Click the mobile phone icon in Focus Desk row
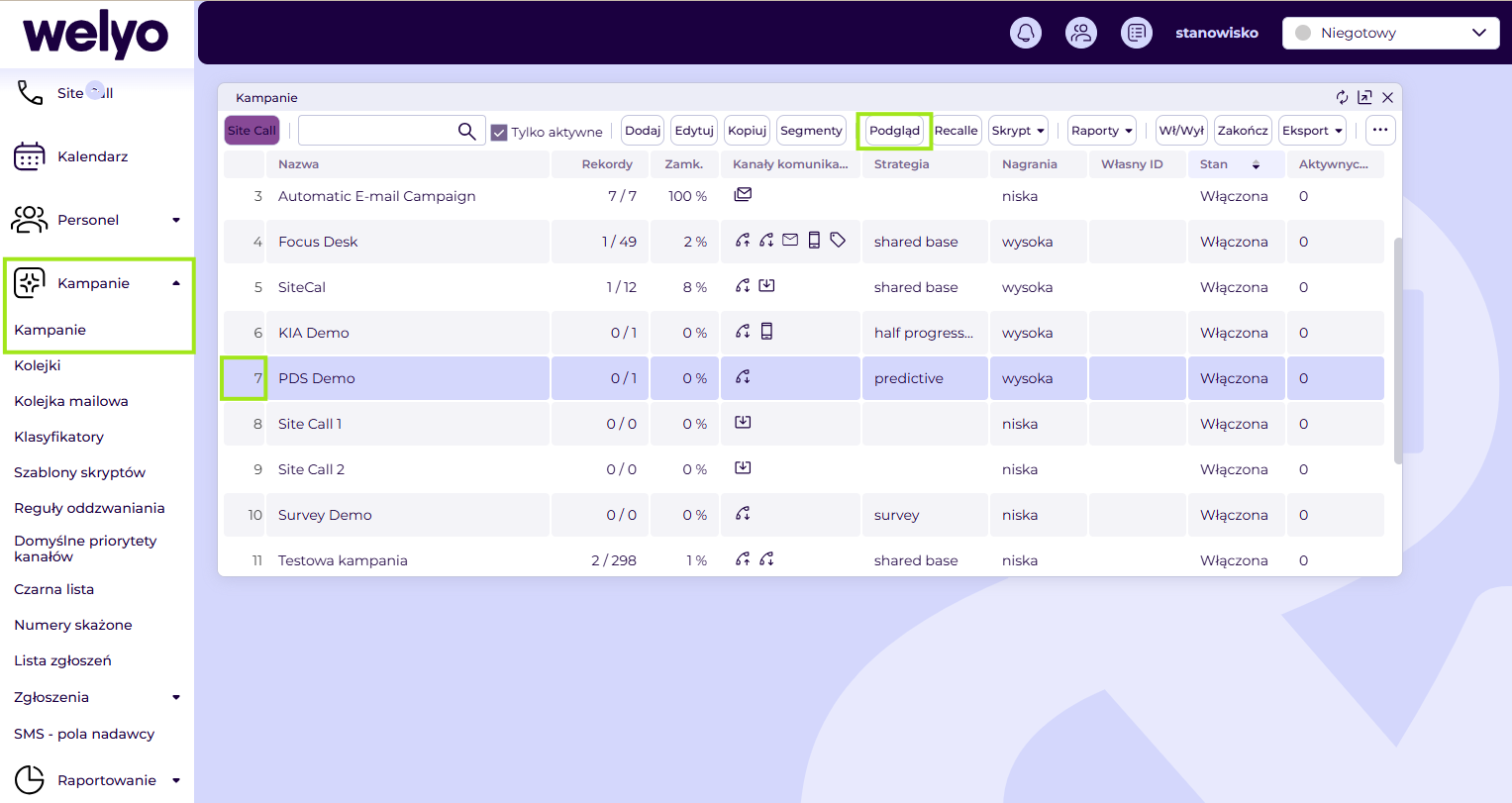Screen dimensions: 1512x803 (814, 240)
